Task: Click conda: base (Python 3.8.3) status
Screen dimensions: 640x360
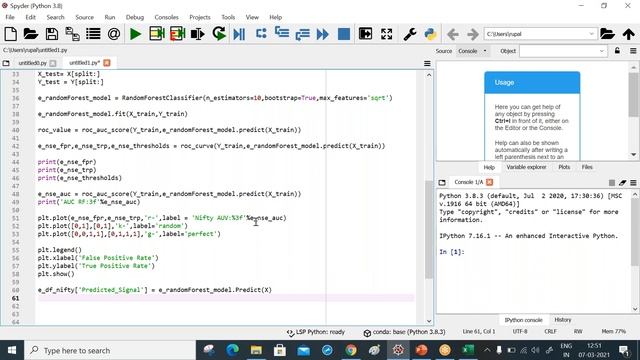Action: tap(404, 332)
